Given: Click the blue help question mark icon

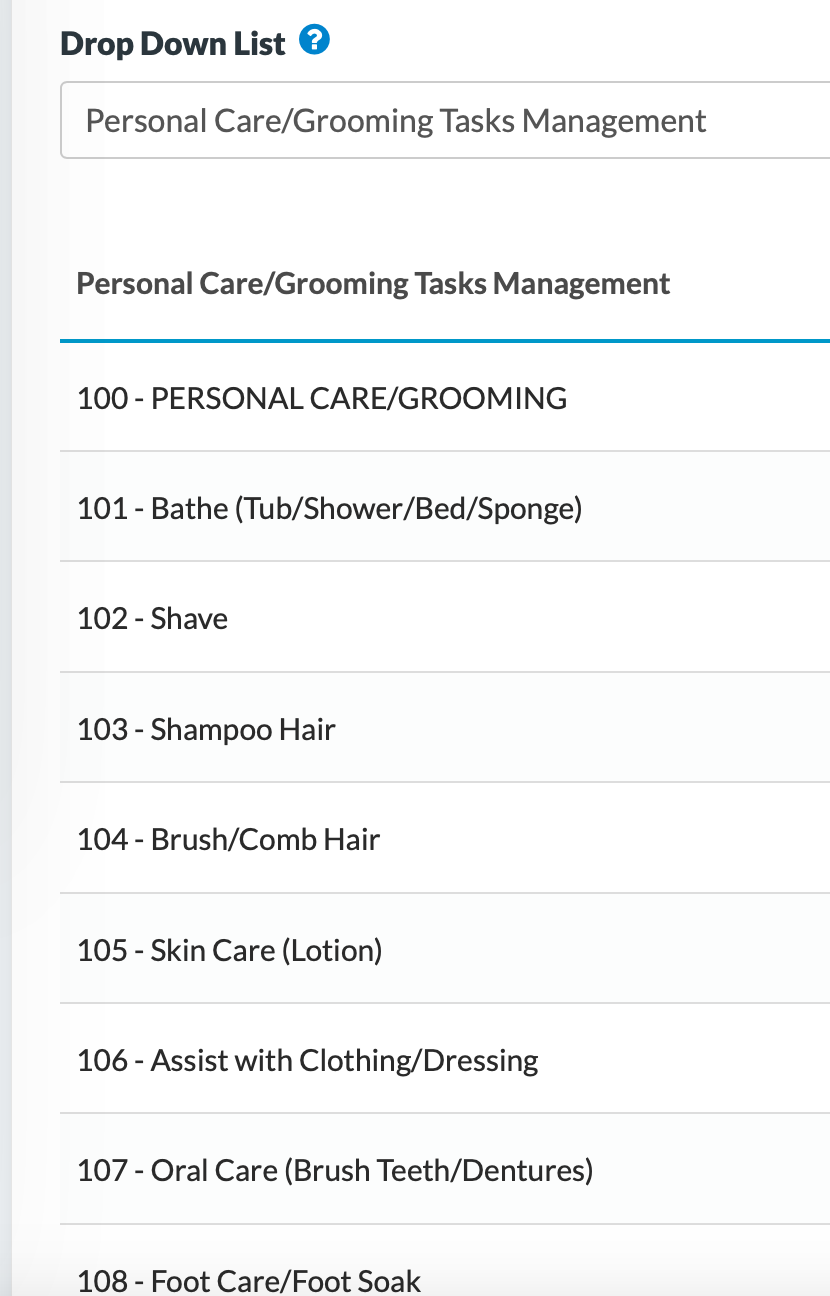Looking at the screenshot, I should (314, 42).
